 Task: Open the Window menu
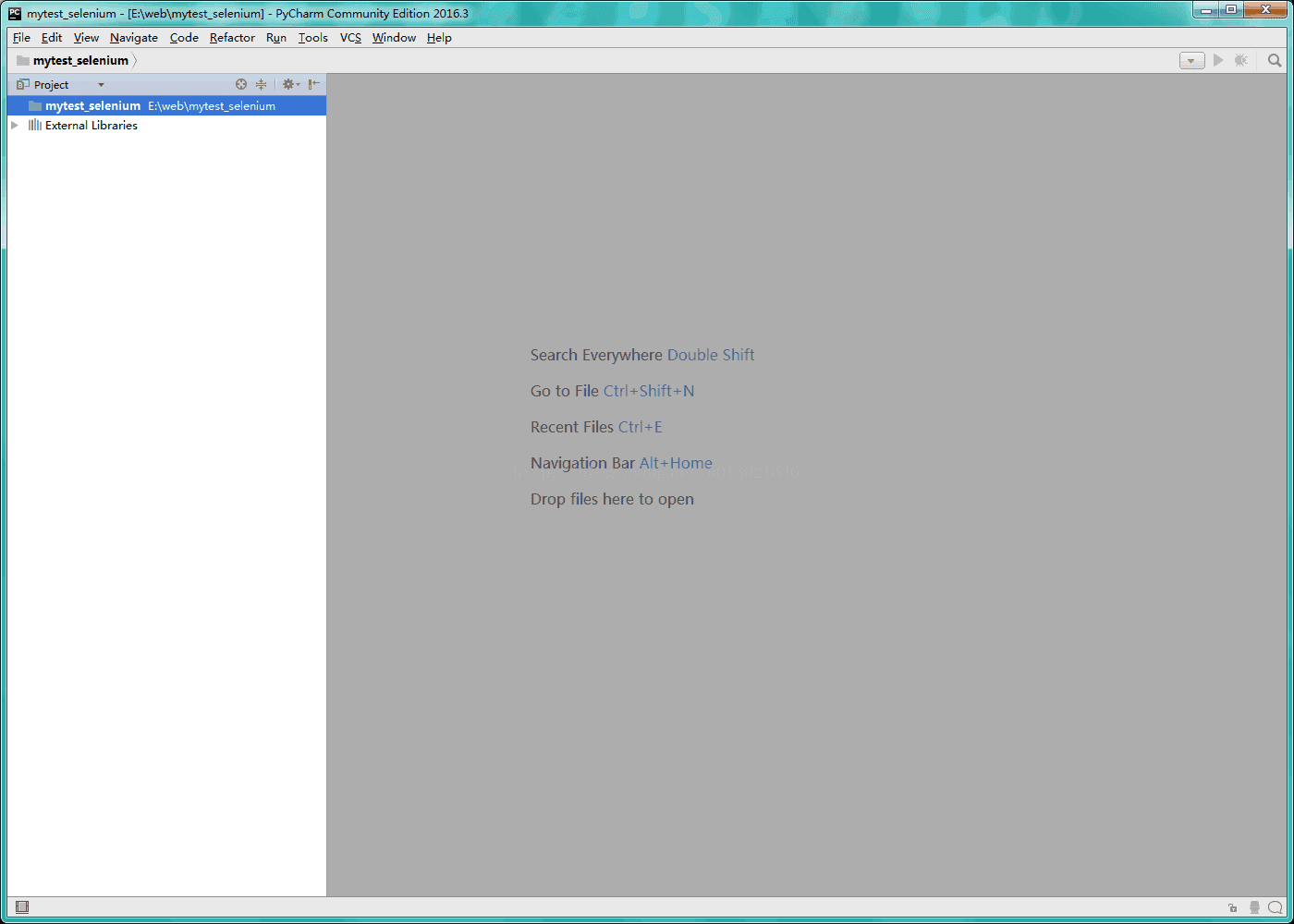(x=394, y=38)
